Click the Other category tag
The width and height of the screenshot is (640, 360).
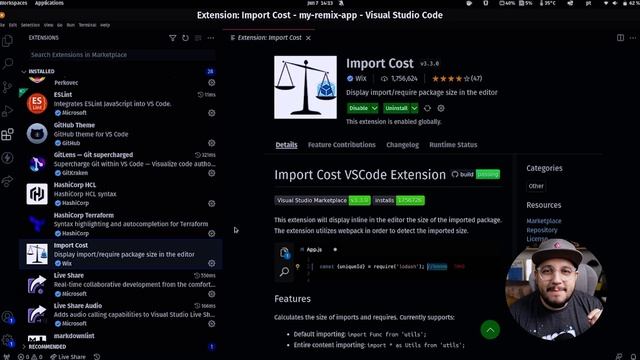(x=536, y=186)
